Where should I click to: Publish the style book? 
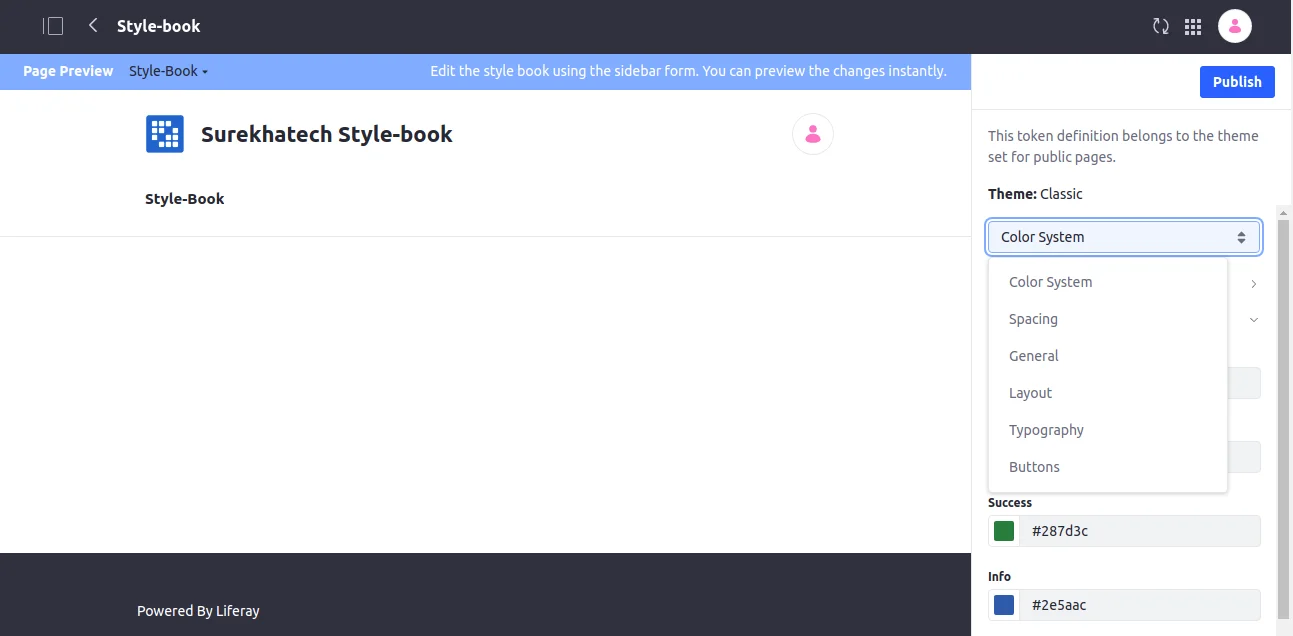[1237, 82]
